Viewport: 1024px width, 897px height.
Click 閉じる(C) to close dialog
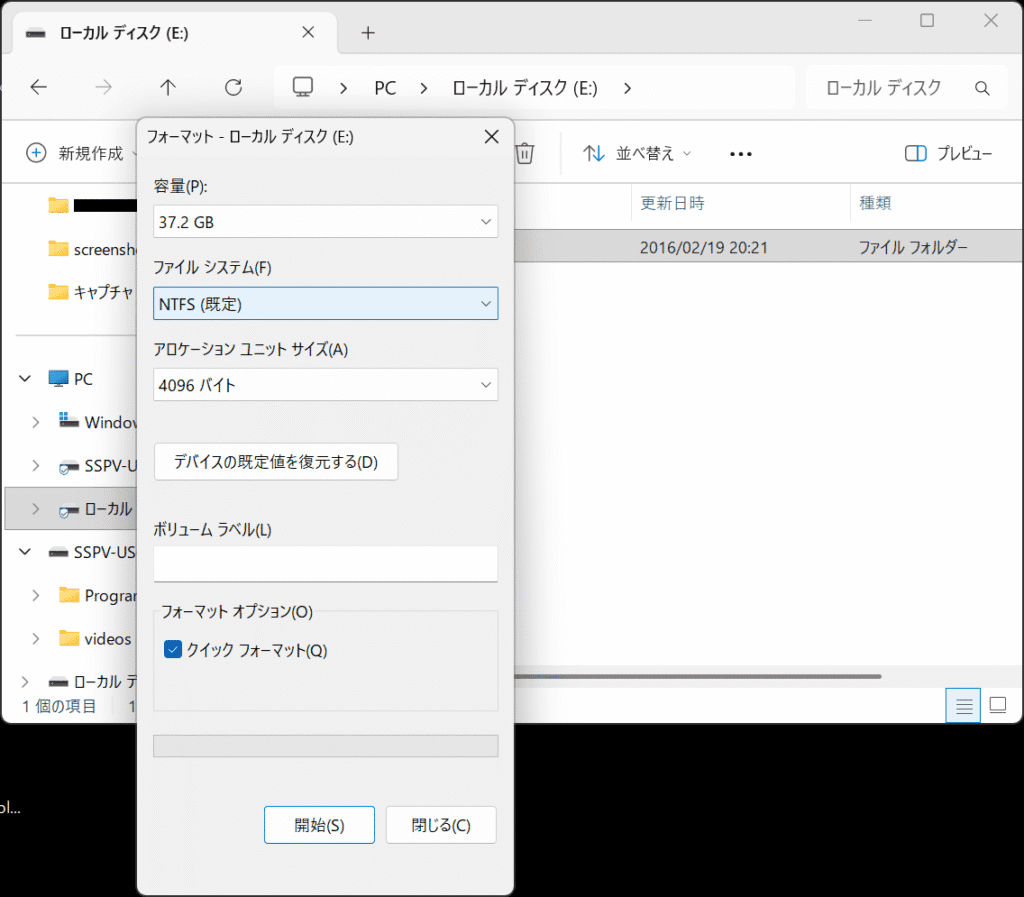point(441,825)
